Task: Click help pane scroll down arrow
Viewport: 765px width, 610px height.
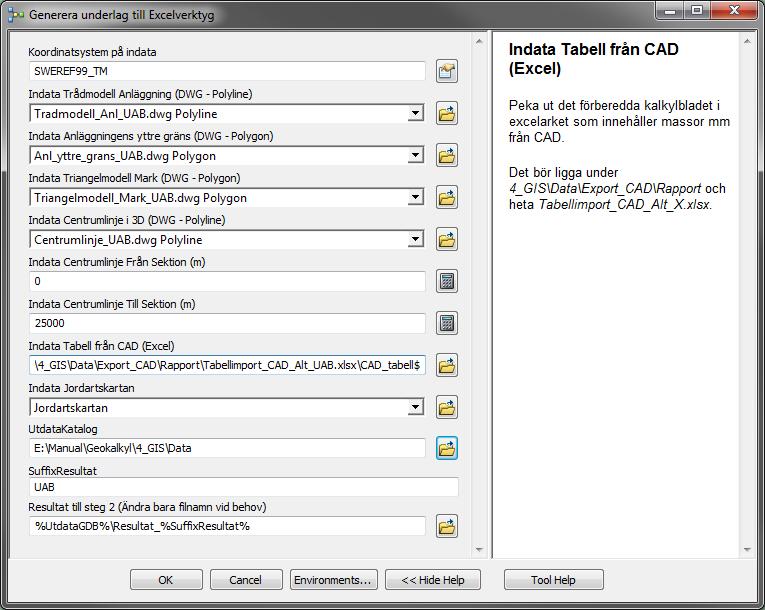Action: (747, 549)
